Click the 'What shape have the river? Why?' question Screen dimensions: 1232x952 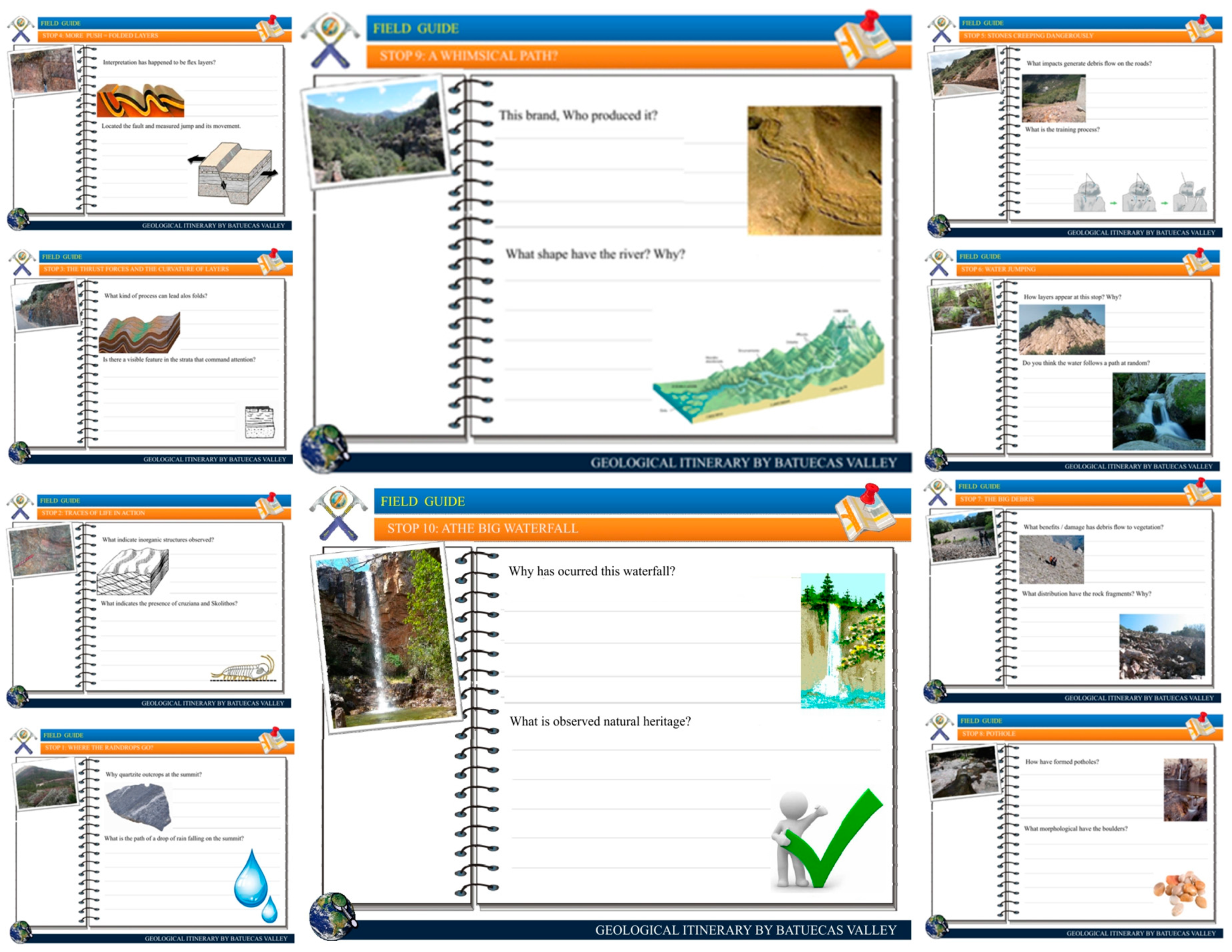coord(595,254)
